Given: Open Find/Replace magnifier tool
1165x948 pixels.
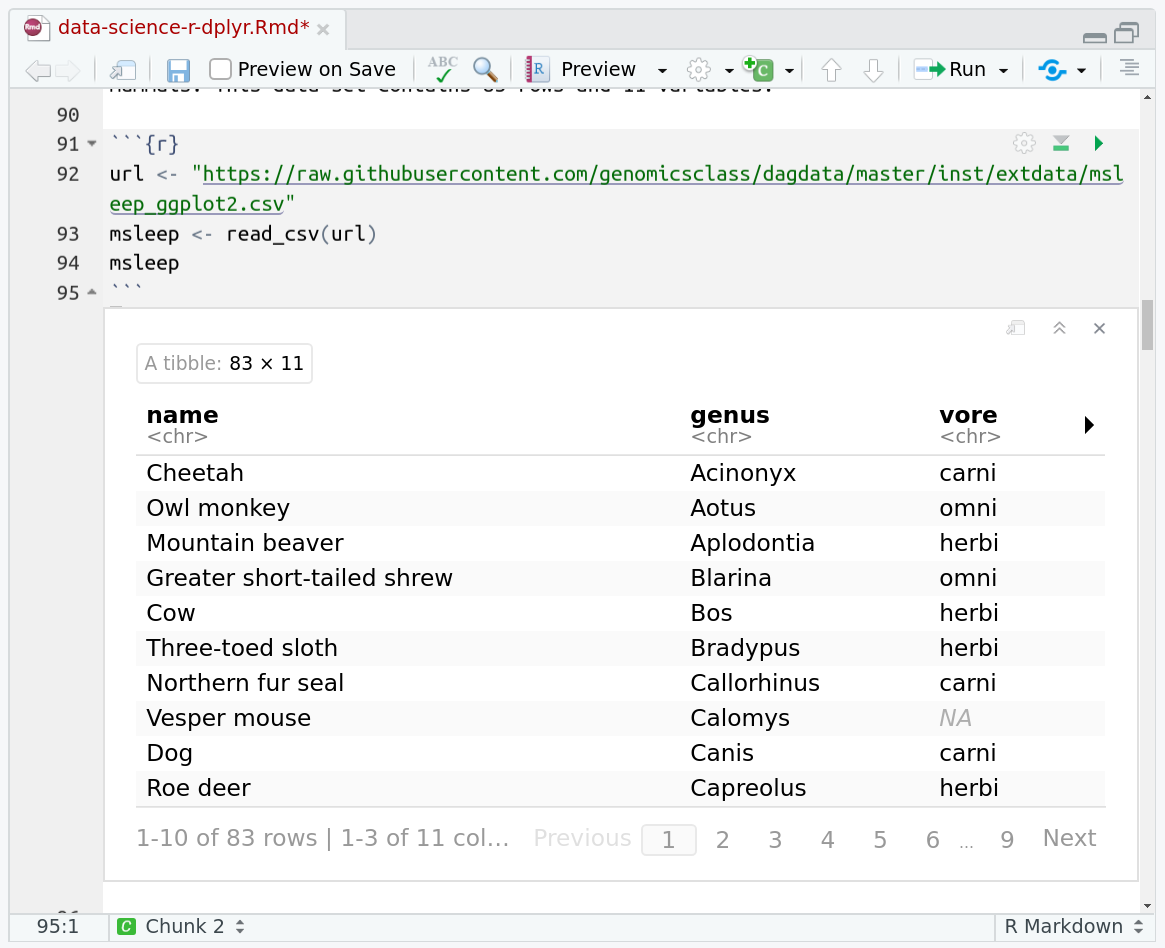Looking at the screenshot, I should [x=485, y=70].
